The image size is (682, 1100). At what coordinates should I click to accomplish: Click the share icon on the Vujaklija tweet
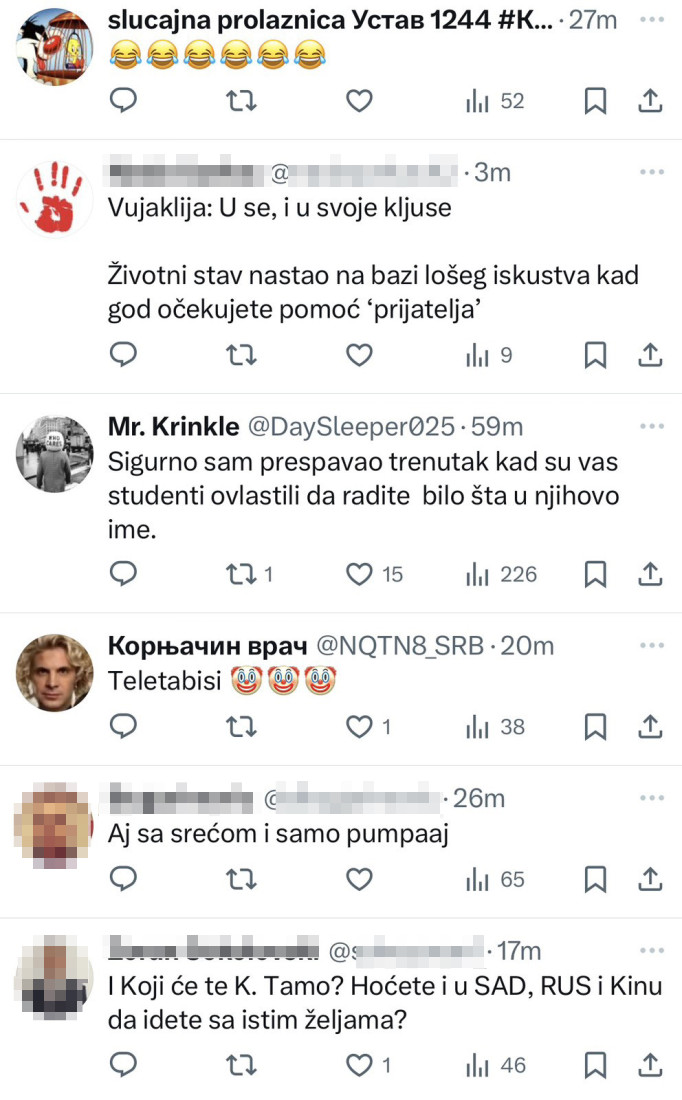[x=650, y=352]
